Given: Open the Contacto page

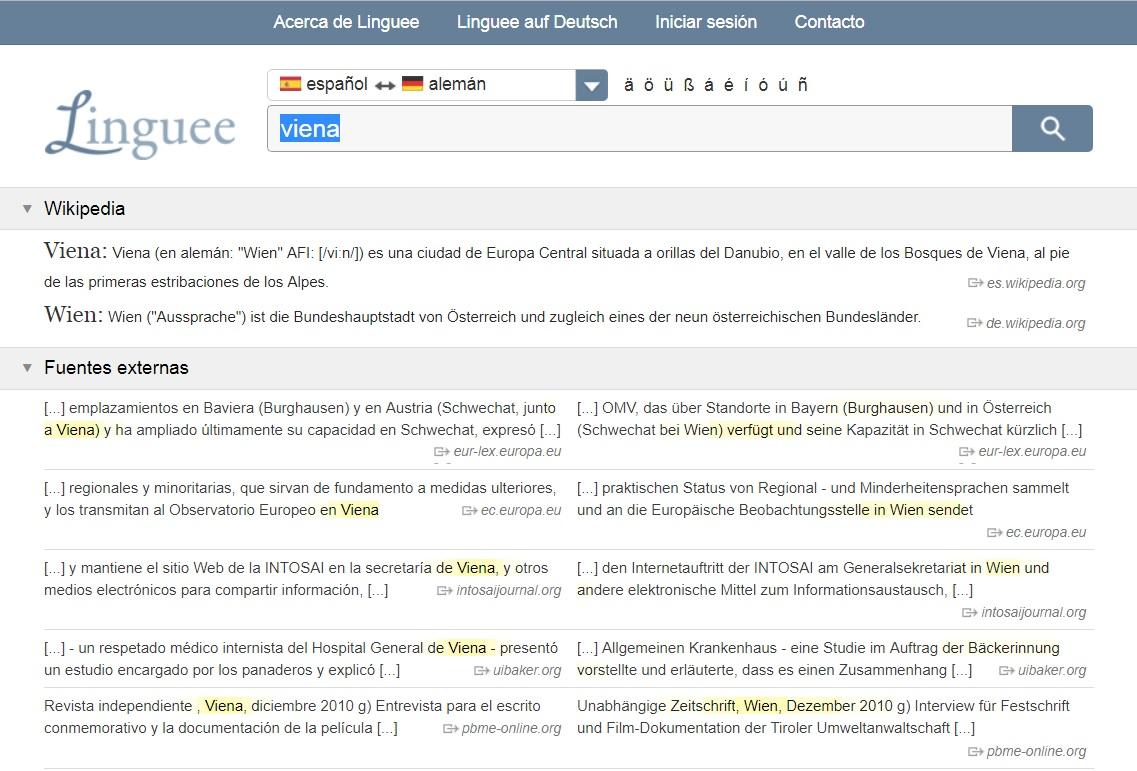Looking at the screenshot, I should pyautogui.click(x=830, y=22).
